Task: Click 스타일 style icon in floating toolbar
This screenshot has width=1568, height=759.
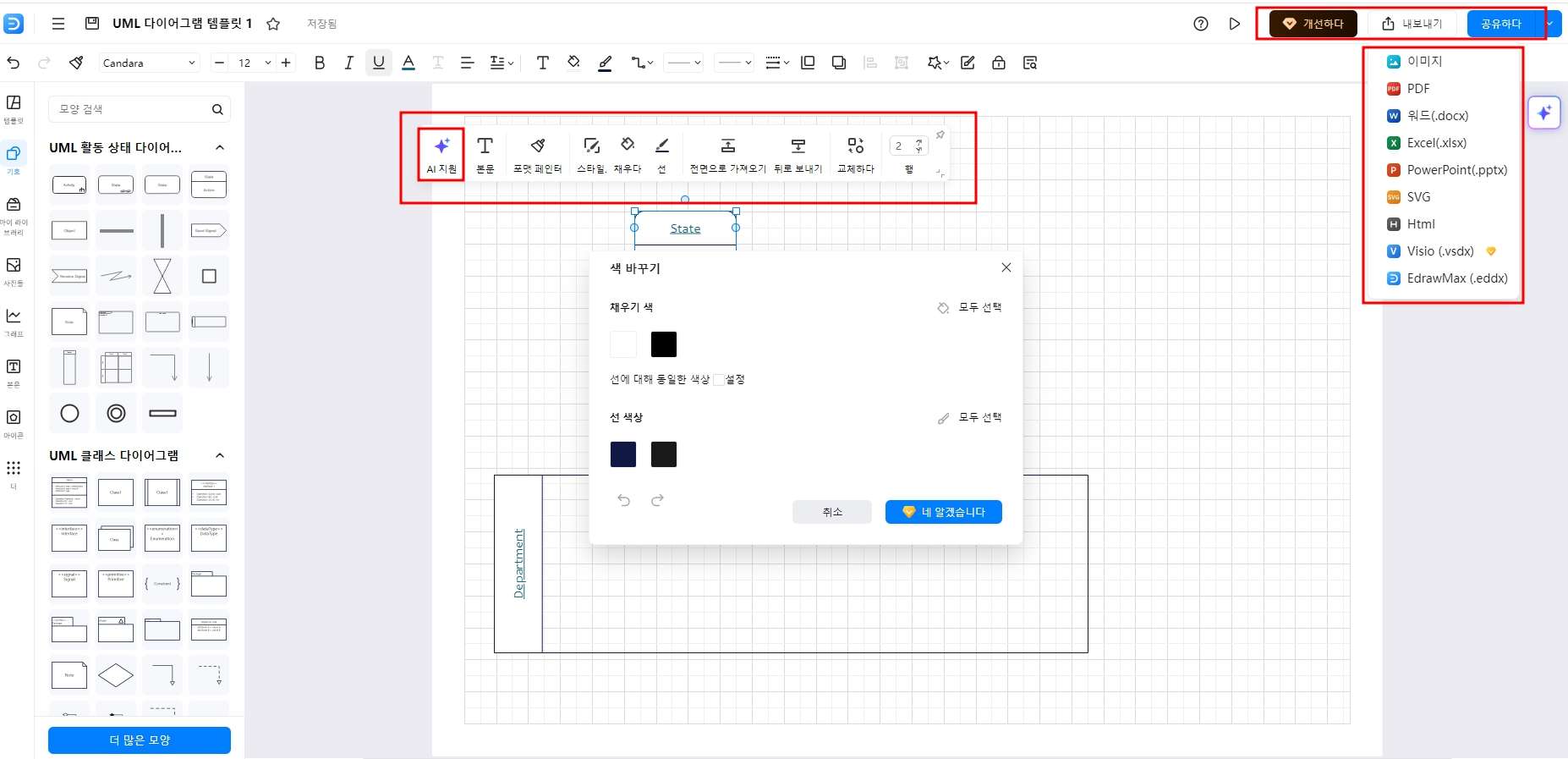Action: pyautogui.click(x=592, y=155)
